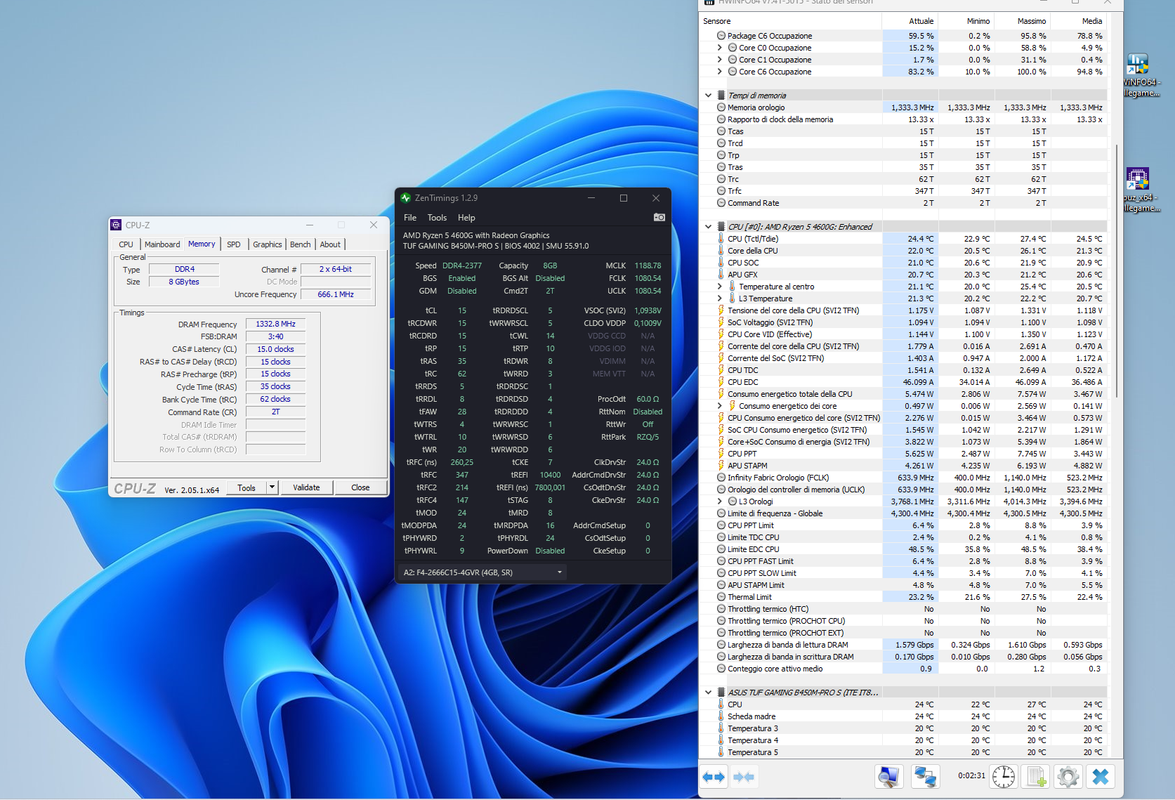The image size is (1175, 800).
Task: Click the collapse columns arrows button in HWiNFO
Action: 743,777
